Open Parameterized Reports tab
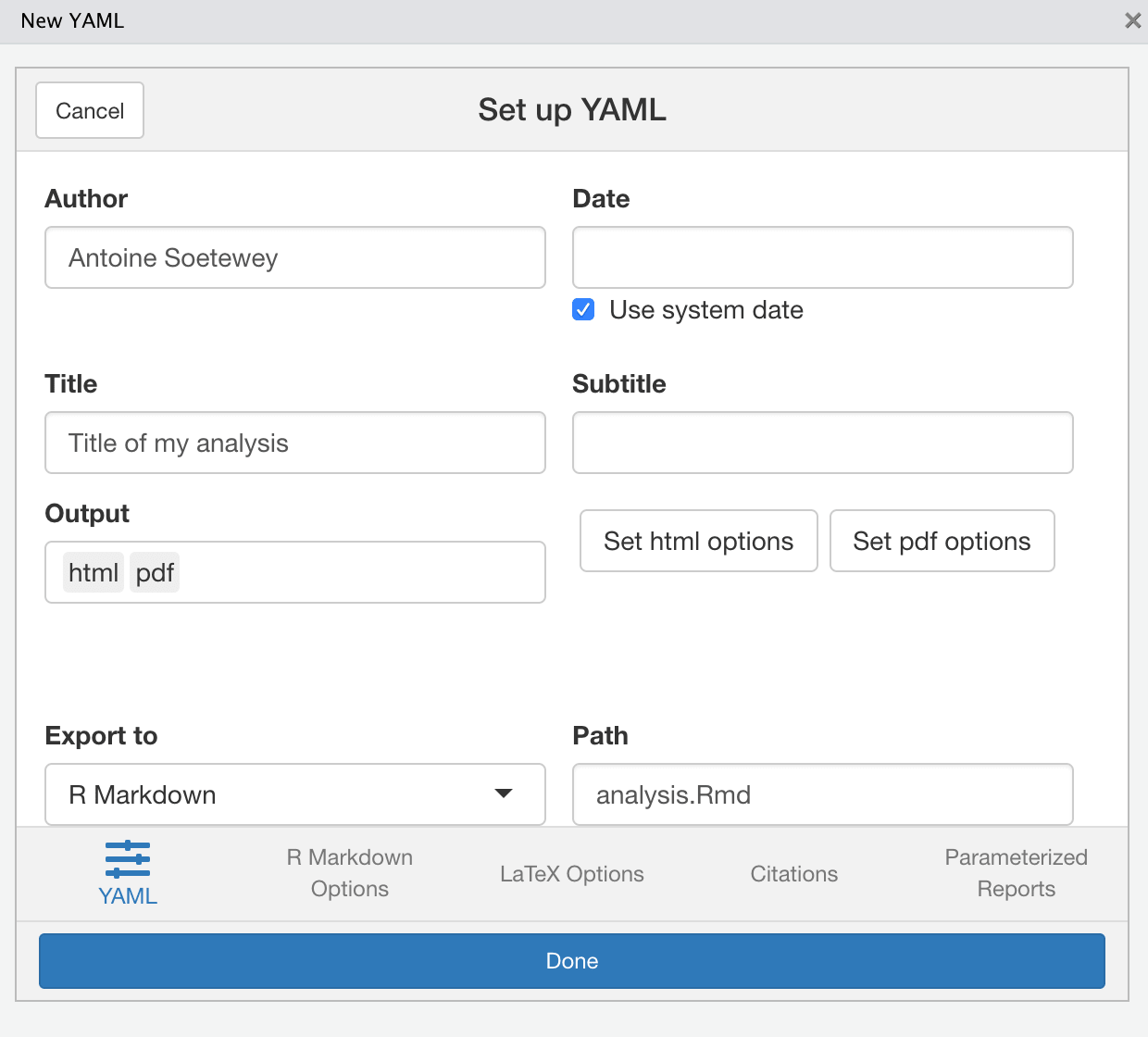This screenshot has height=1037, width=1148. 1017,873
